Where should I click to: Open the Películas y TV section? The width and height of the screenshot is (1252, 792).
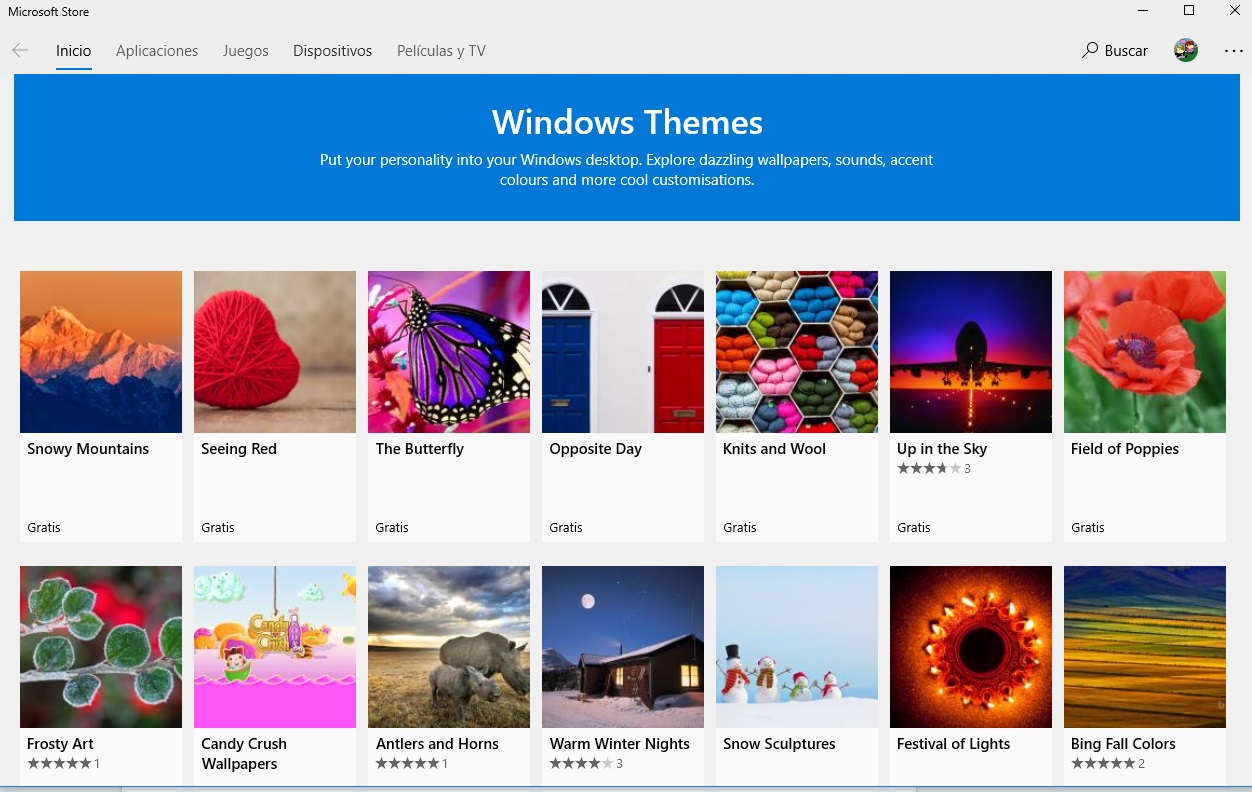pyautogui.click(x=440, y=50)
